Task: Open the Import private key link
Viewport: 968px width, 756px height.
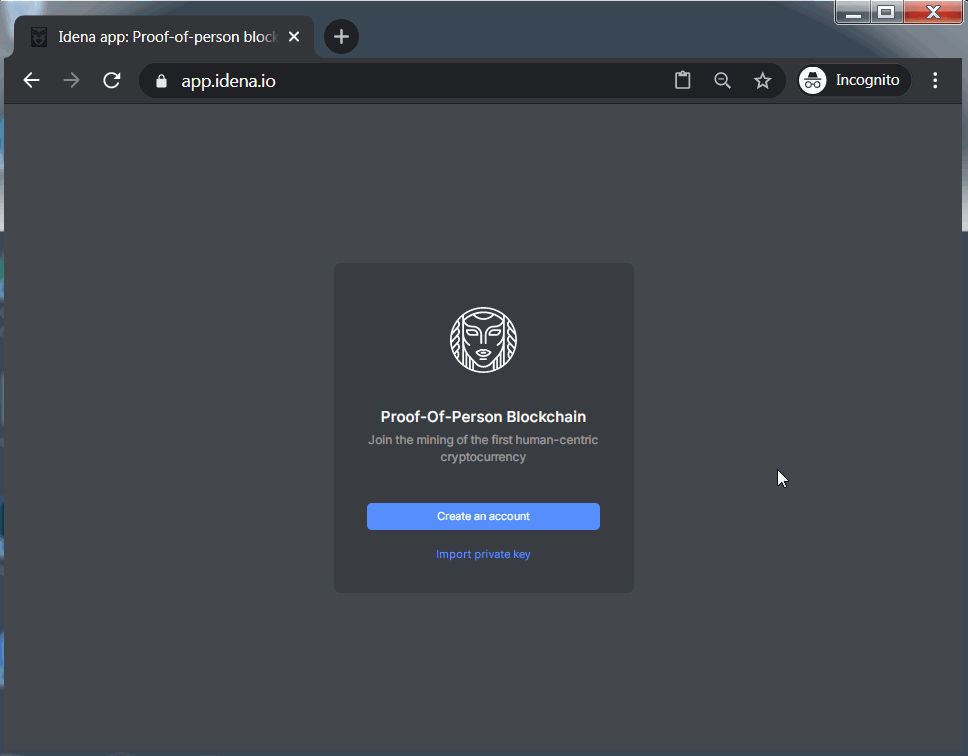Action: click(483, 554)
